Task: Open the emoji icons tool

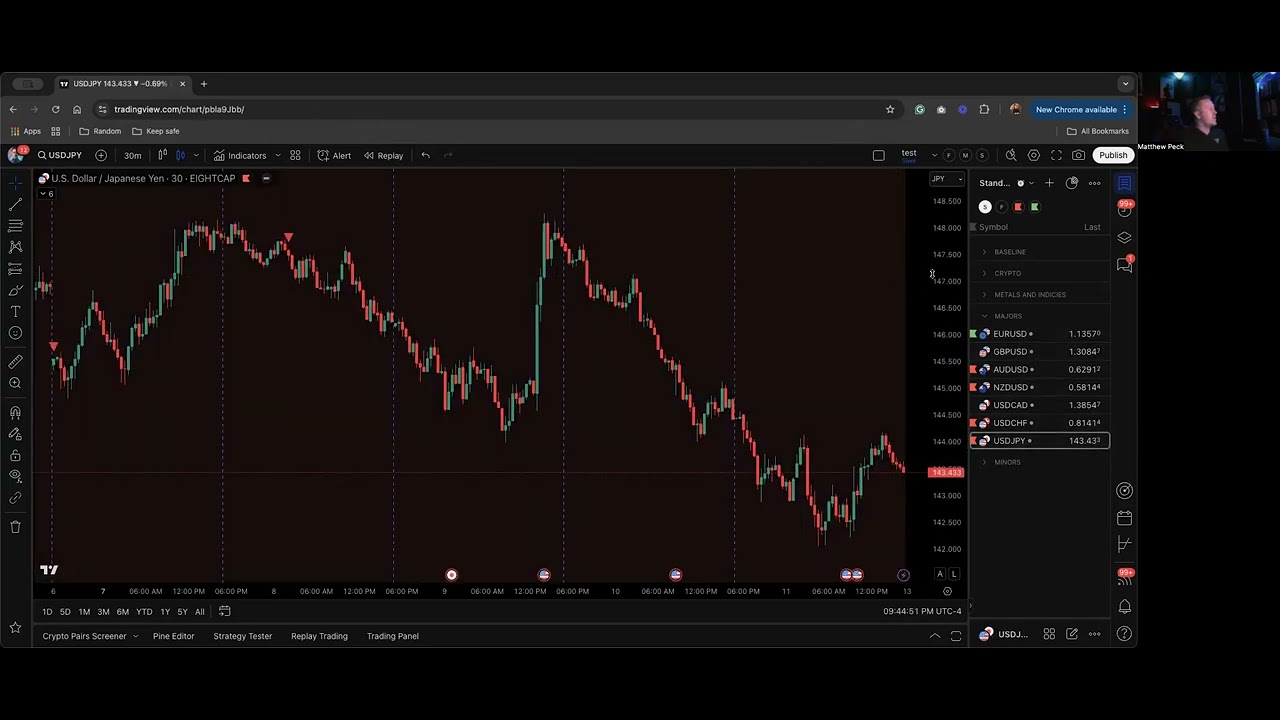Action: (x=15, y=333)
